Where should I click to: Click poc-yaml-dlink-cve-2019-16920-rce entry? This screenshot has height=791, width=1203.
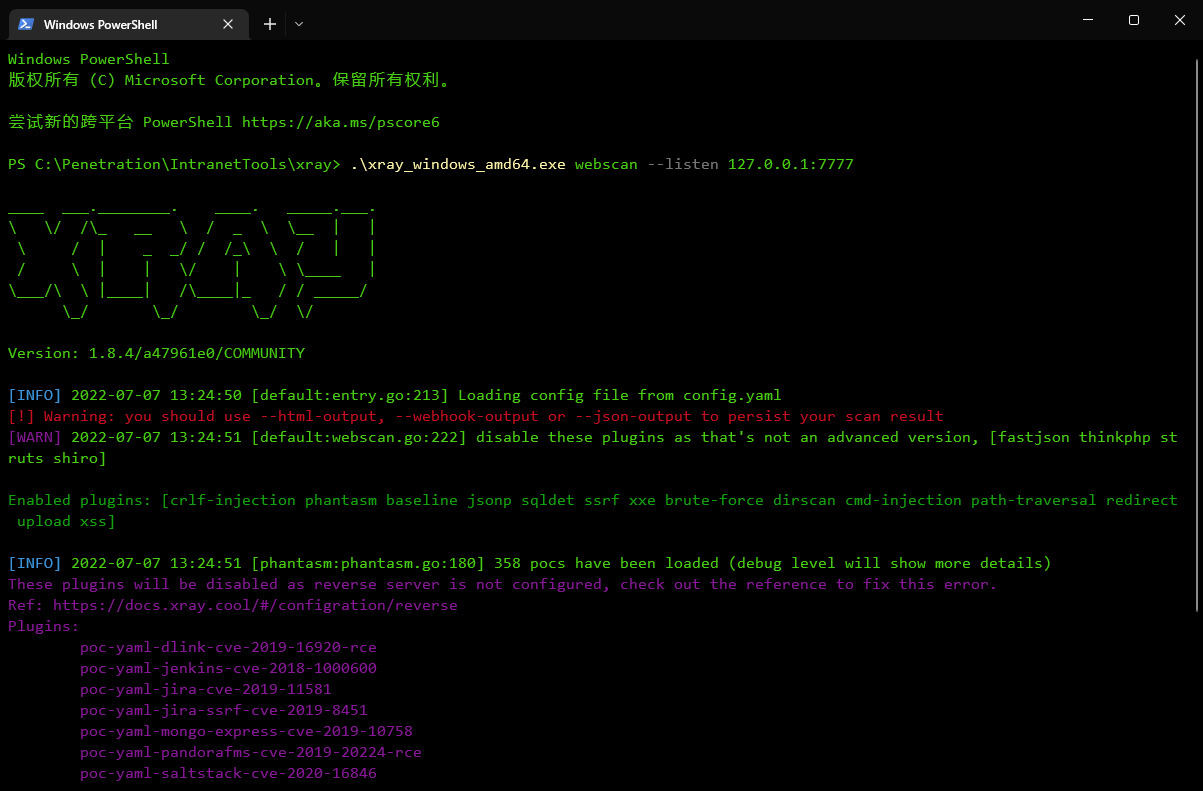point(228,647)
